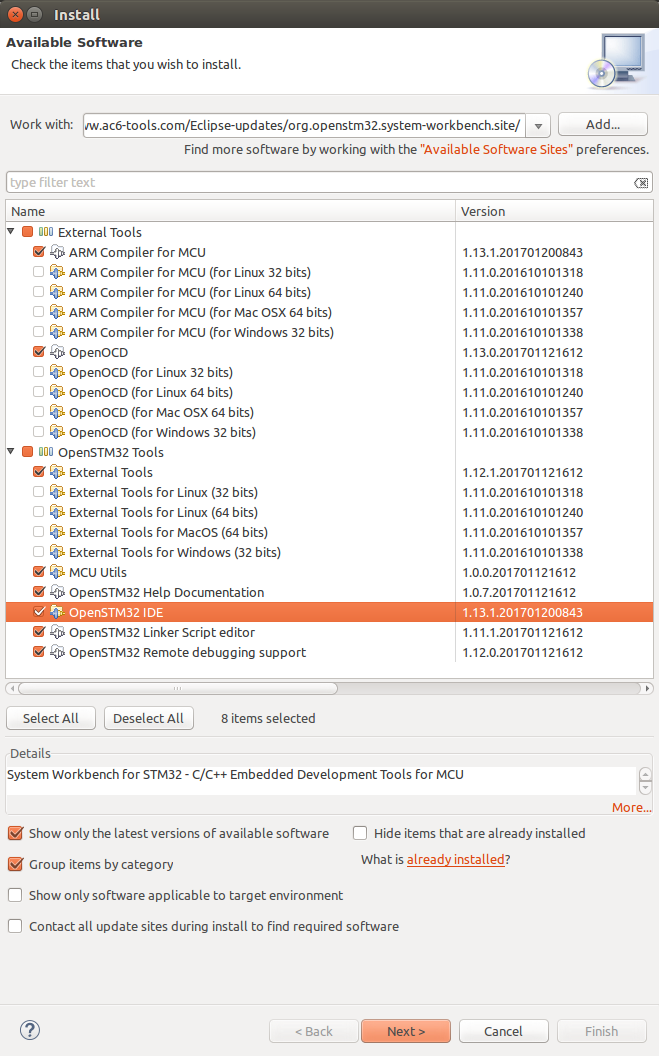
Task: Click the OpenSTM32 Linker Script editor icon
Action: 57,632
